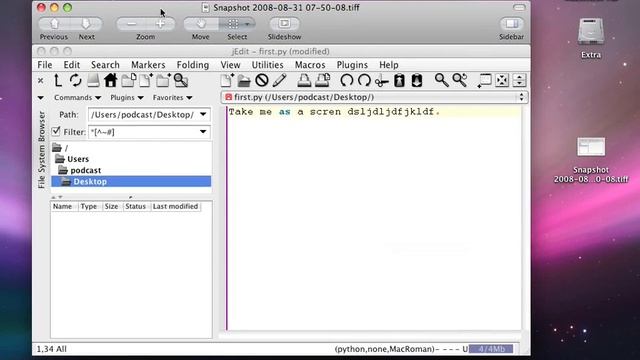Open the View menu
The width and height of the screenshot is (640, 360).
(230, 65)
